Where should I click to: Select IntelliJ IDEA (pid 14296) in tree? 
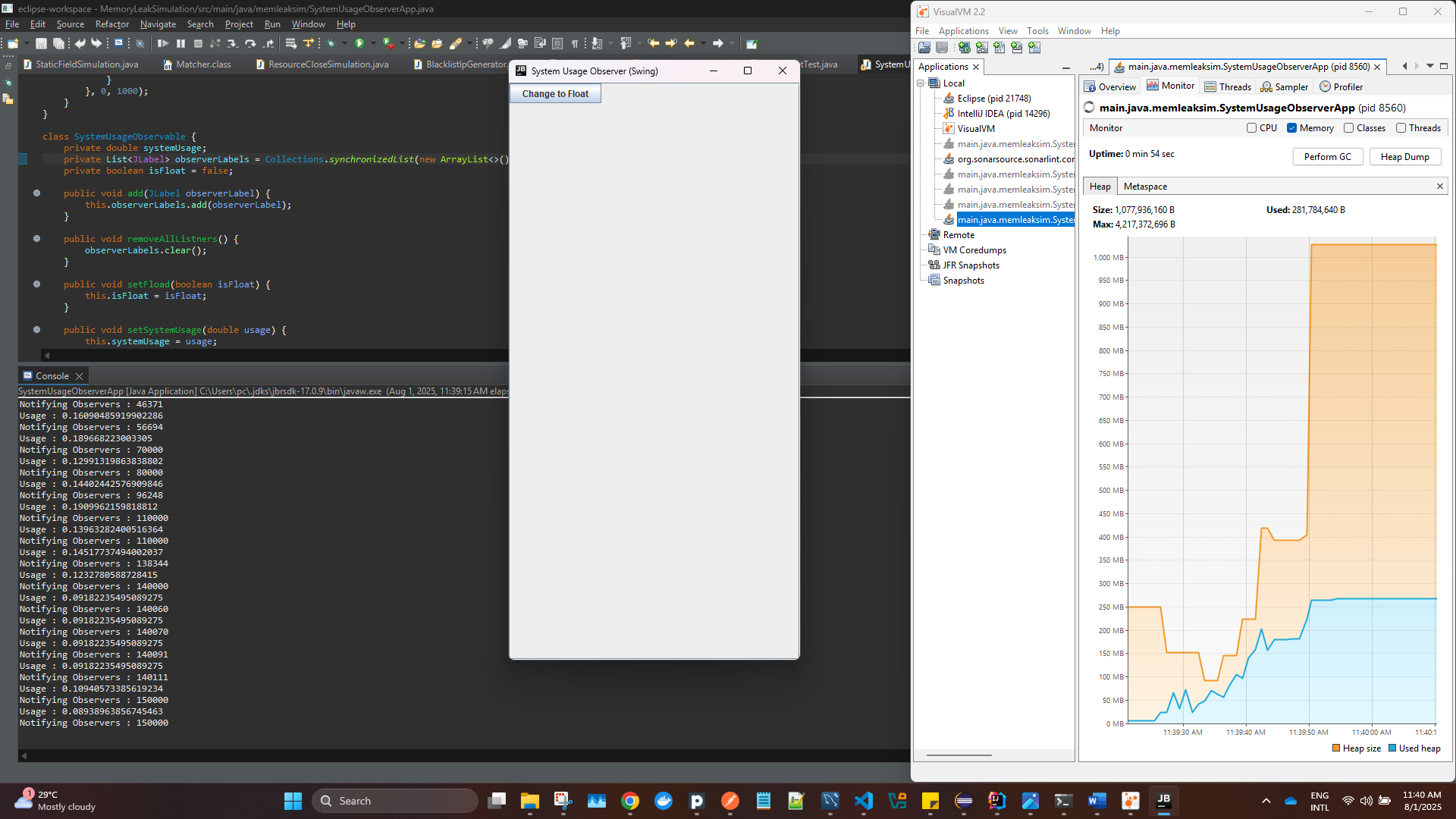1003,114
